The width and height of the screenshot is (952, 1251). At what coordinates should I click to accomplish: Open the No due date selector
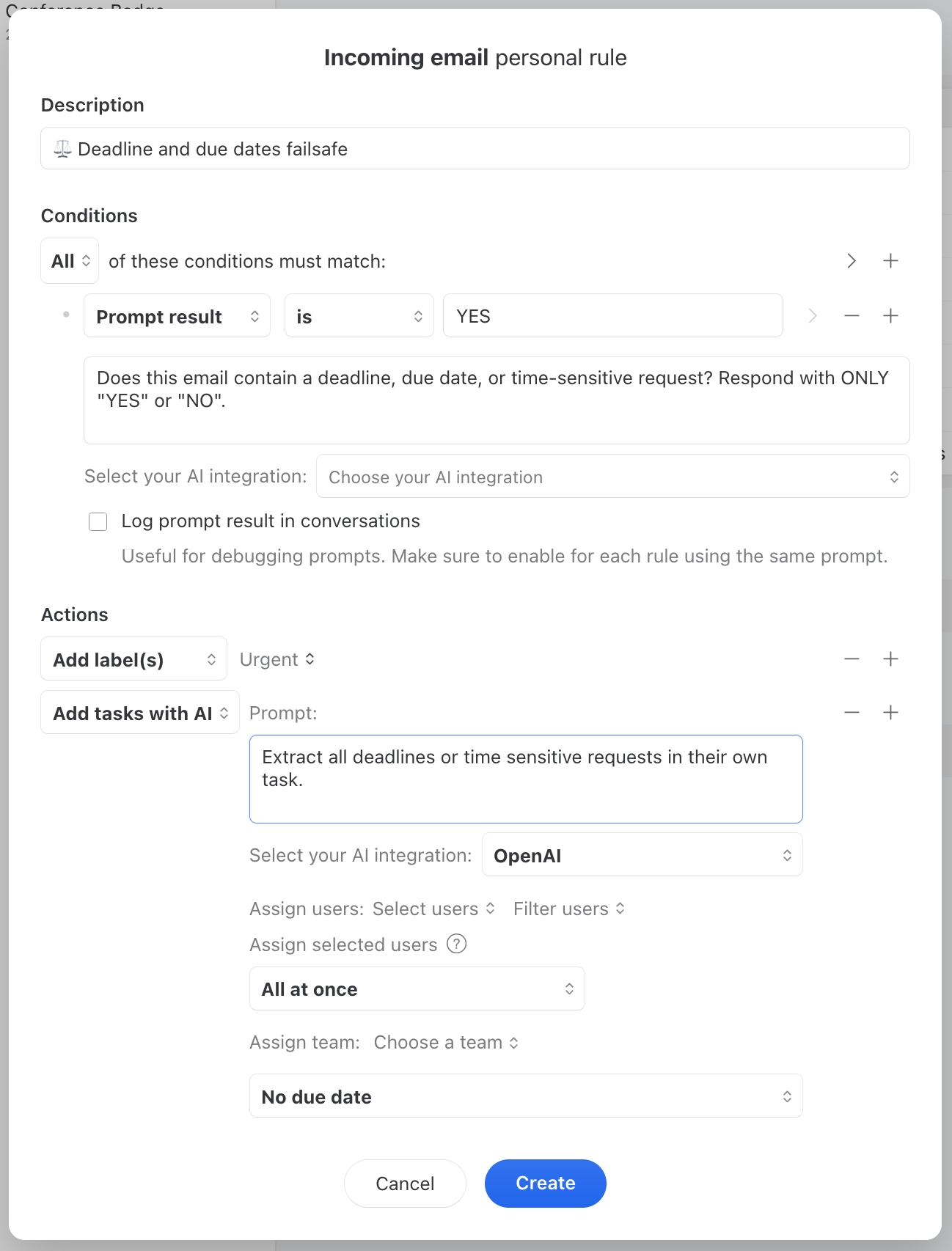tap(526, 1096)
